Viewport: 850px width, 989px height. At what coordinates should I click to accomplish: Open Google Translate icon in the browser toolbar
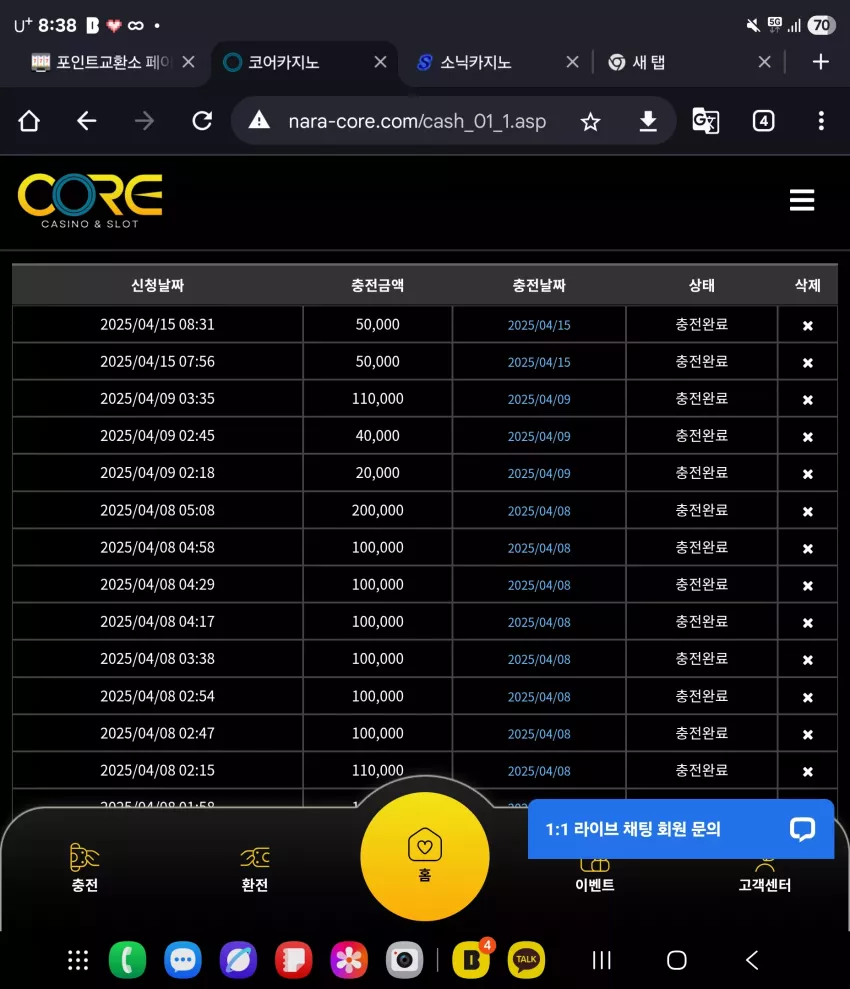(705, 120)
